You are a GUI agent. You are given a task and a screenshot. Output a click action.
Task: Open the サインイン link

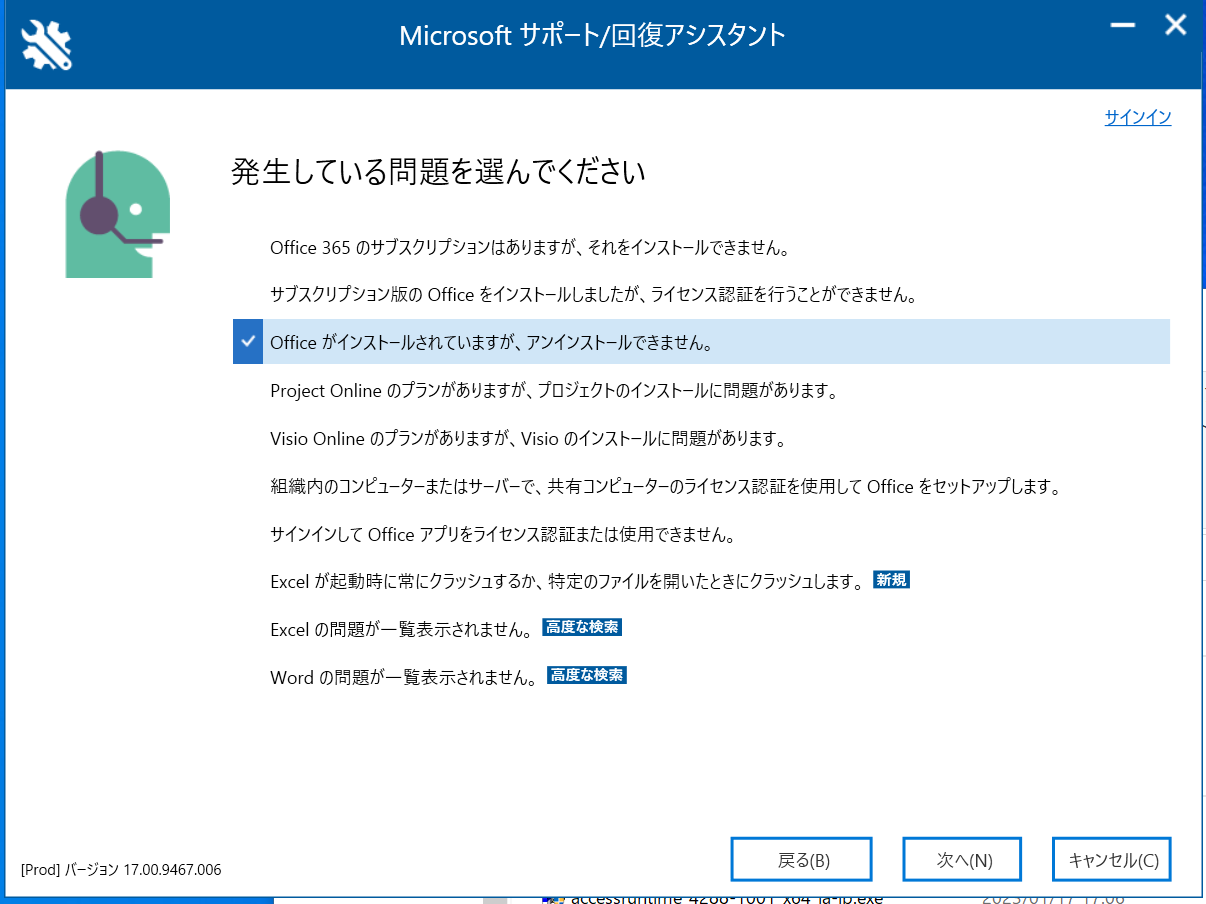point(1137,118)
